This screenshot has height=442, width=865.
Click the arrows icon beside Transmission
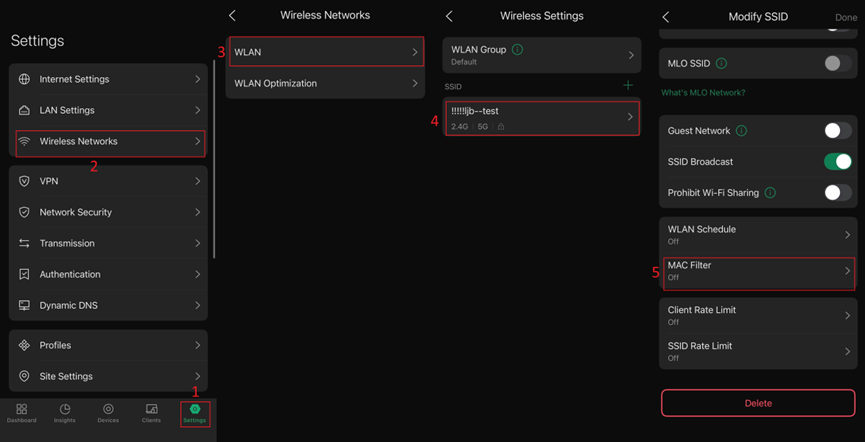tap(24, 243)
